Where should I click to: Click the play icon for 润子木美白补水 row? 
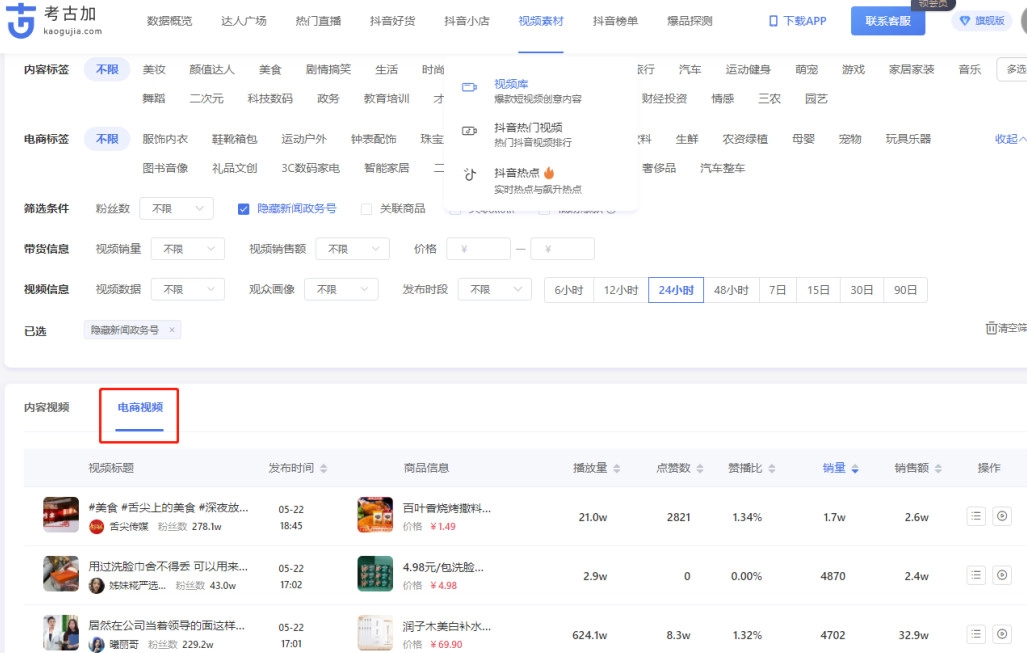(x=1003, y=634)
